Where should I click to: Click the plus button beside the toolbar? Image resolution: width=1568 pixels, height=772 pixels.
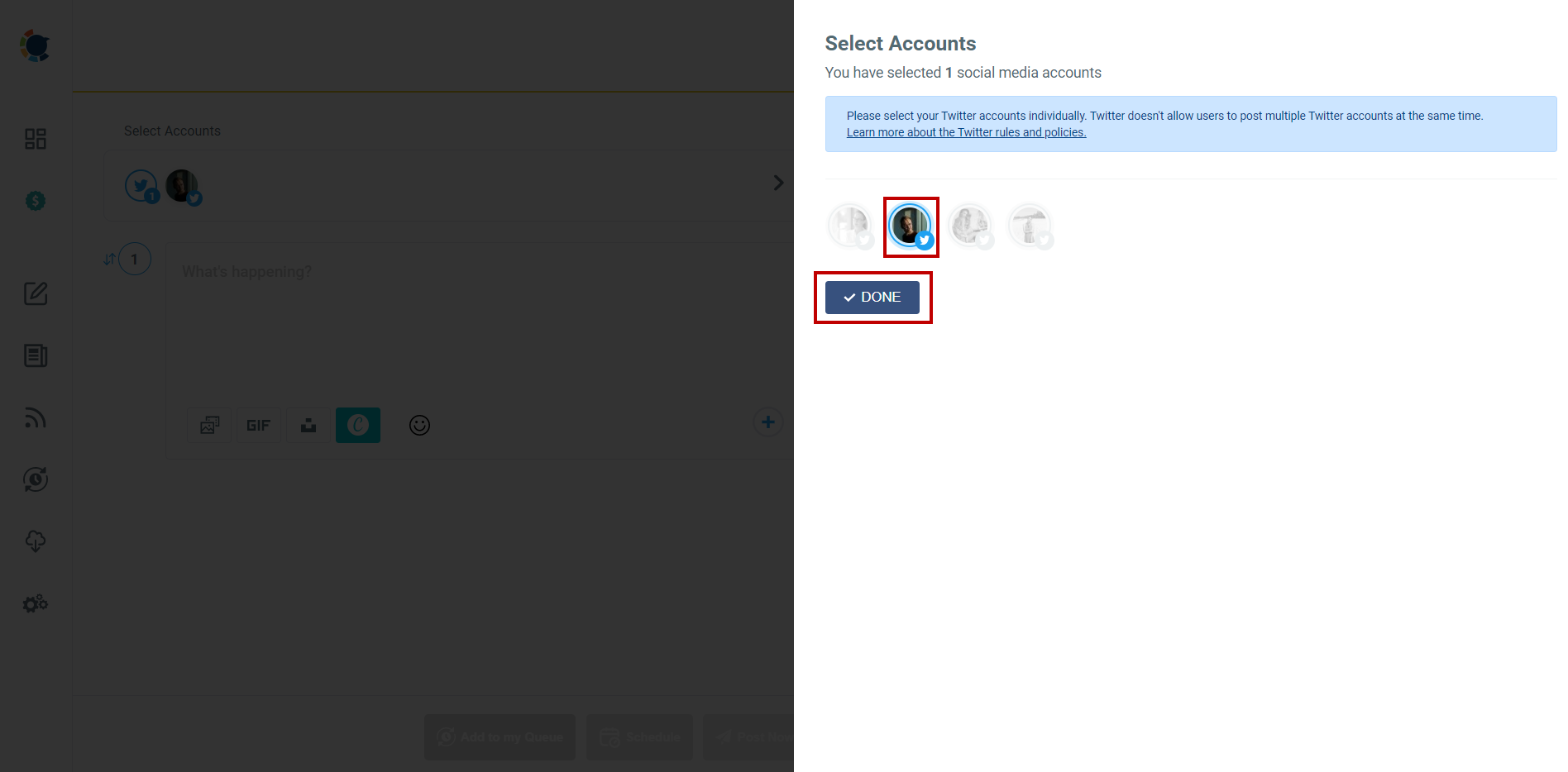pos(767,422)
